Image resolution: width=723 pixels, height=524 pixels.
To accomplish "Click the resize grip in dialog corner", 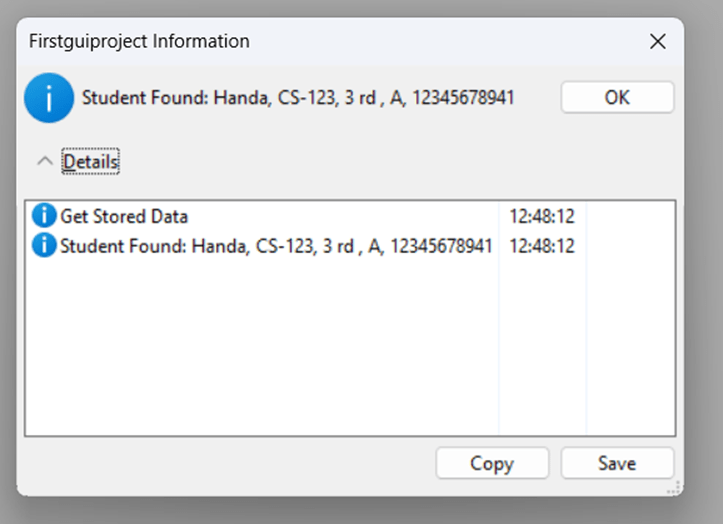I will pyautogui.click(x=675, y=488).
